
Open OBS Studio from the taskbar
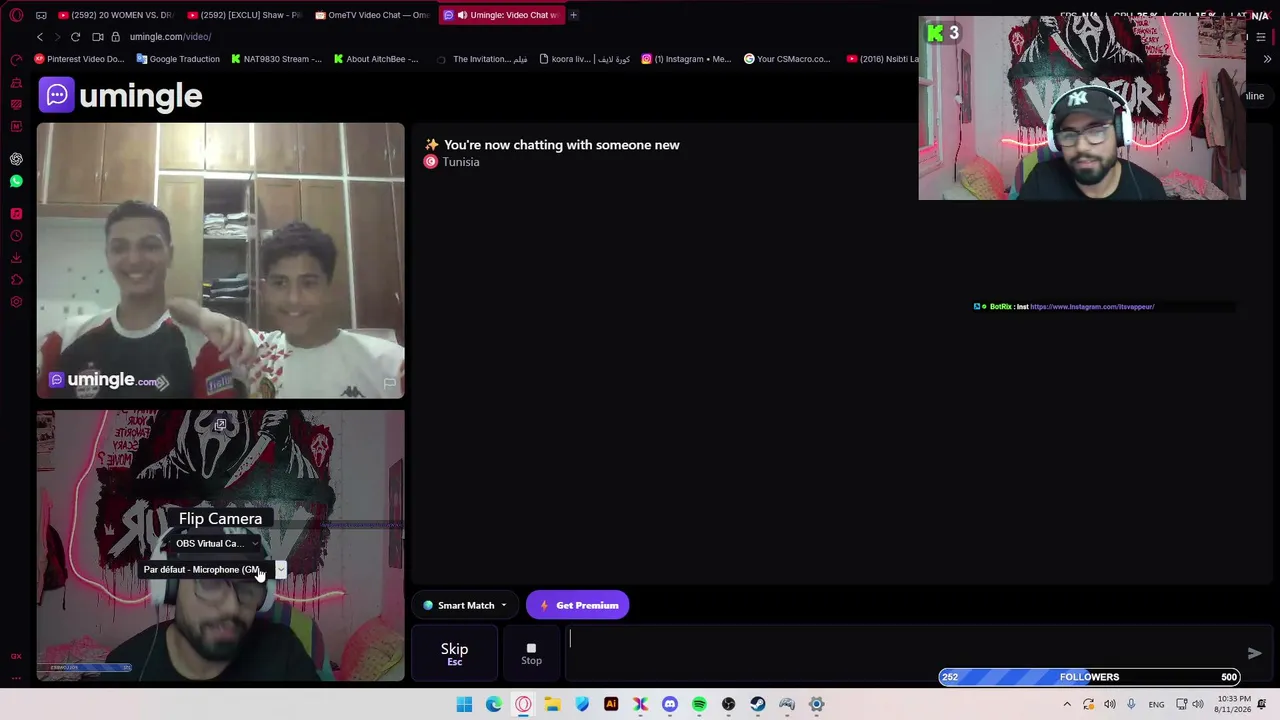(728, 704)
